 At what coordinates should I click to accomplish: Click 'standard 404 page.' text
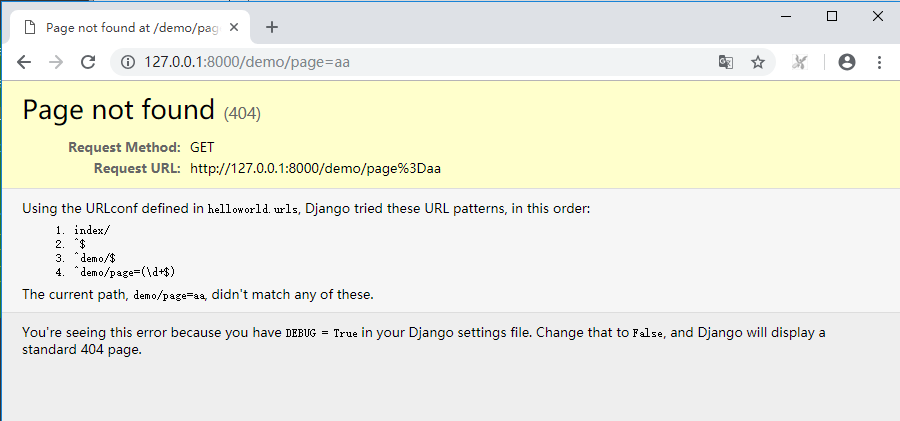(82, 349)
